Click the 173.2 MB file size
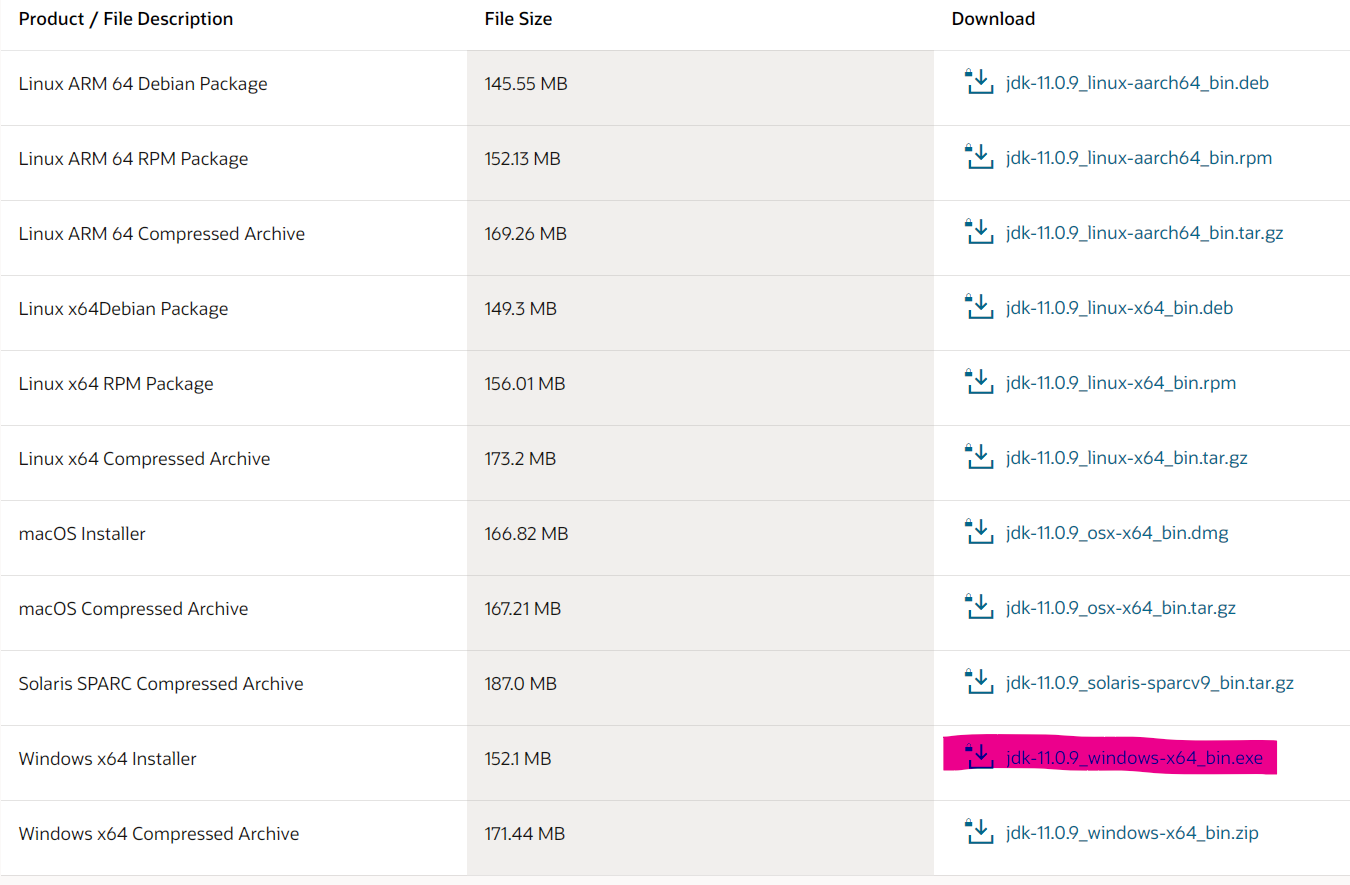 (x=520, y=459)
